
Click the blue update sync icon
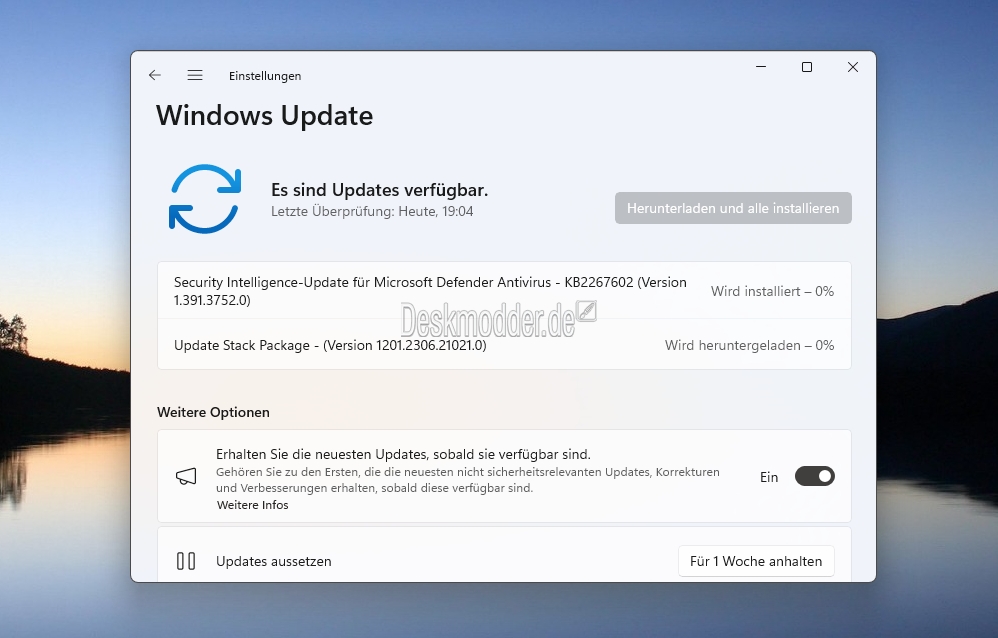pos(205,199)
